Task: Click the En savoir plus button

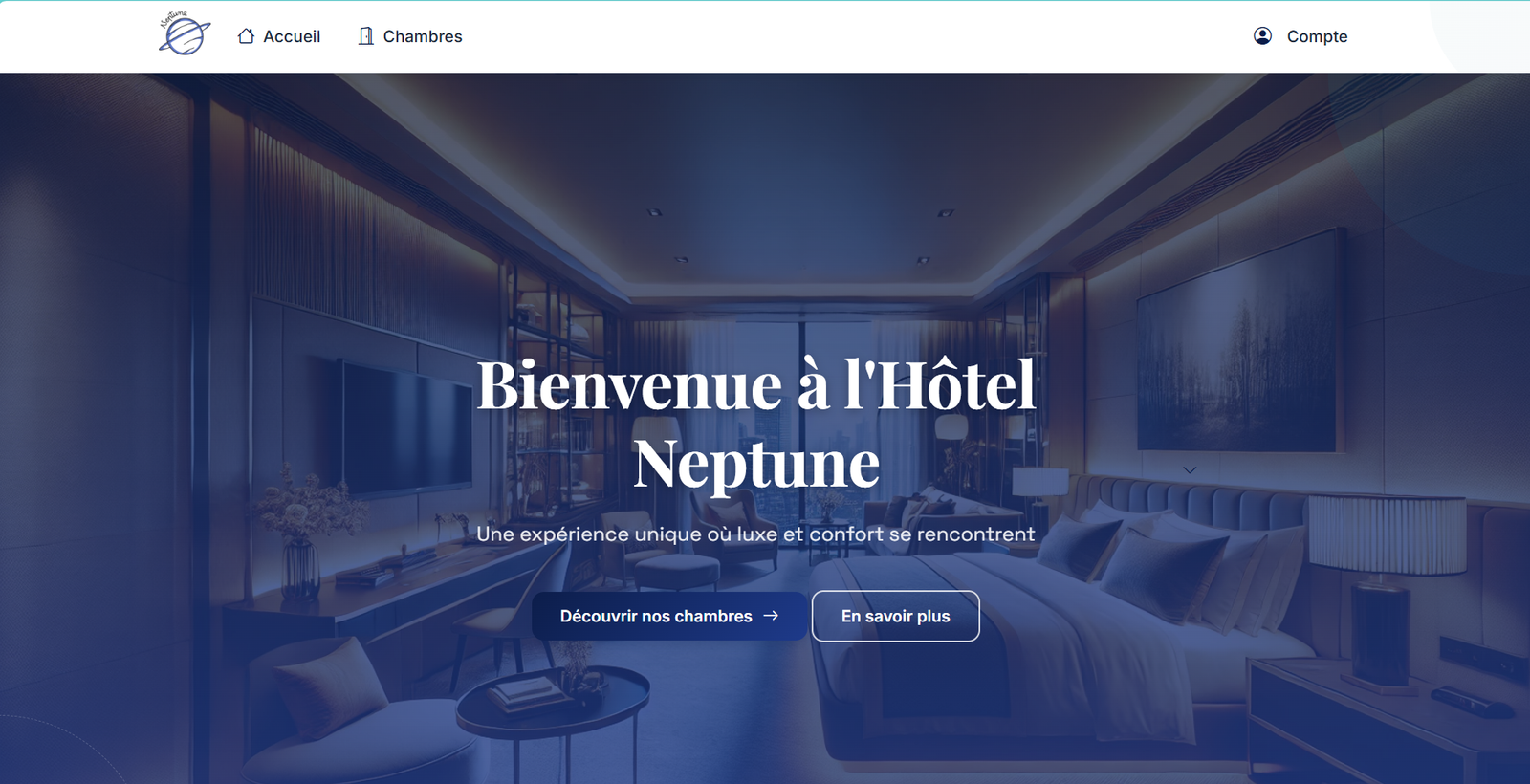Action: pos(896,616)
